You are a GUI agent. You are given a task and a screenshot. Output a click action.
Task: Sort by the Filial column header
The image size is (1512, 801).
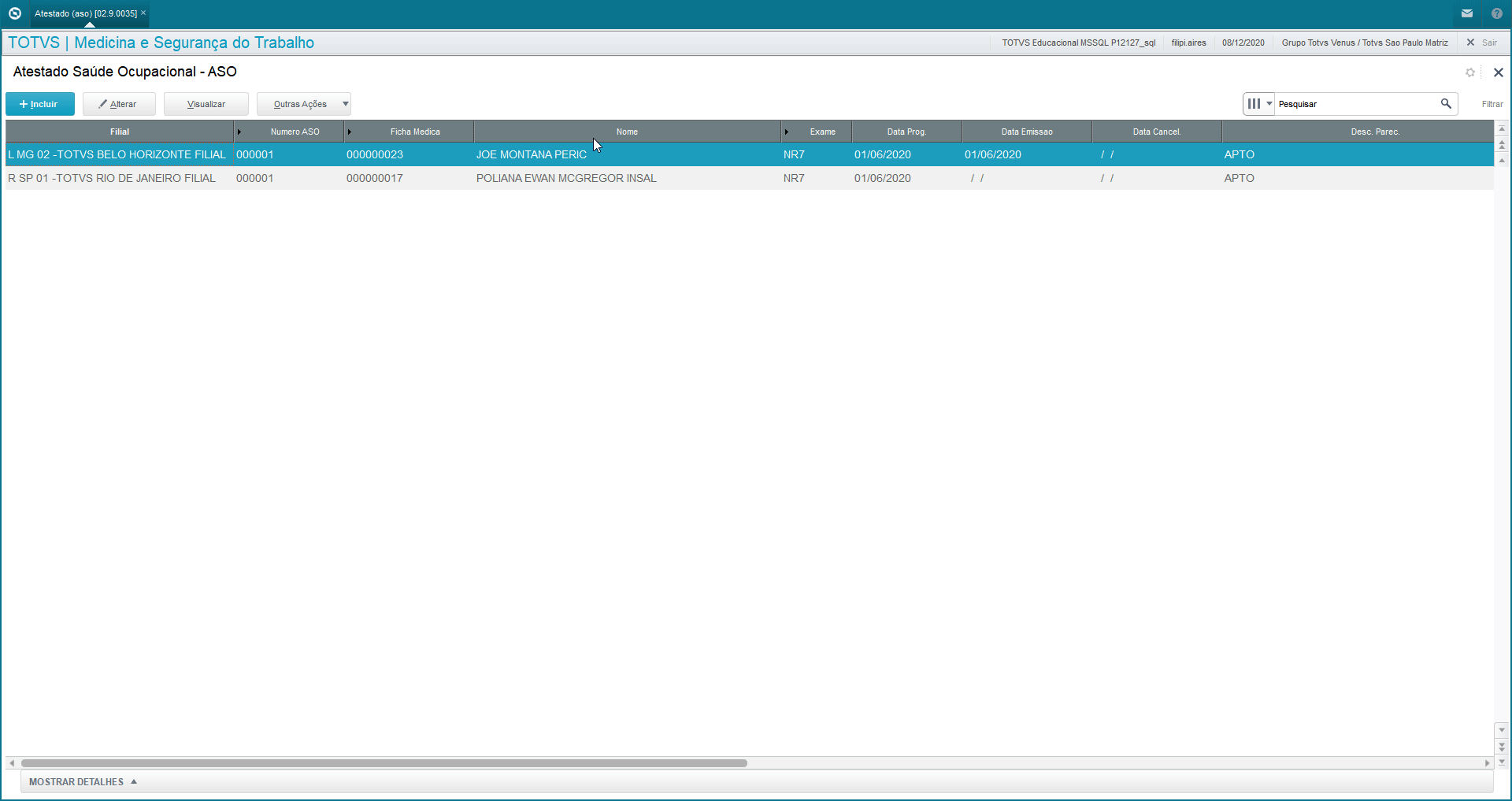pos(120,132)
